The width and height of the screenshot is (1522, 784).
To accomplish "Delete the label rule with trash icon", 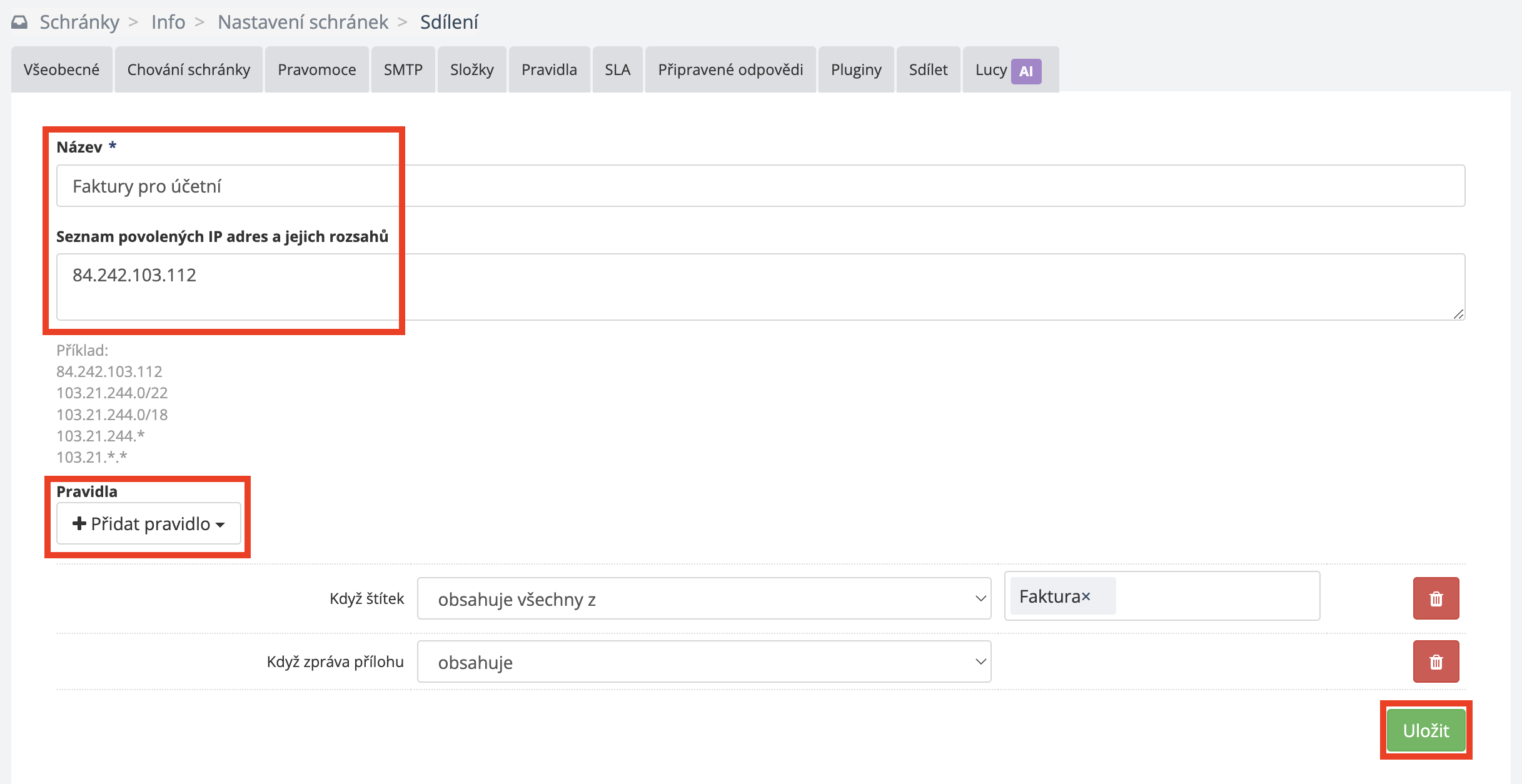I will pos(1436,598).
